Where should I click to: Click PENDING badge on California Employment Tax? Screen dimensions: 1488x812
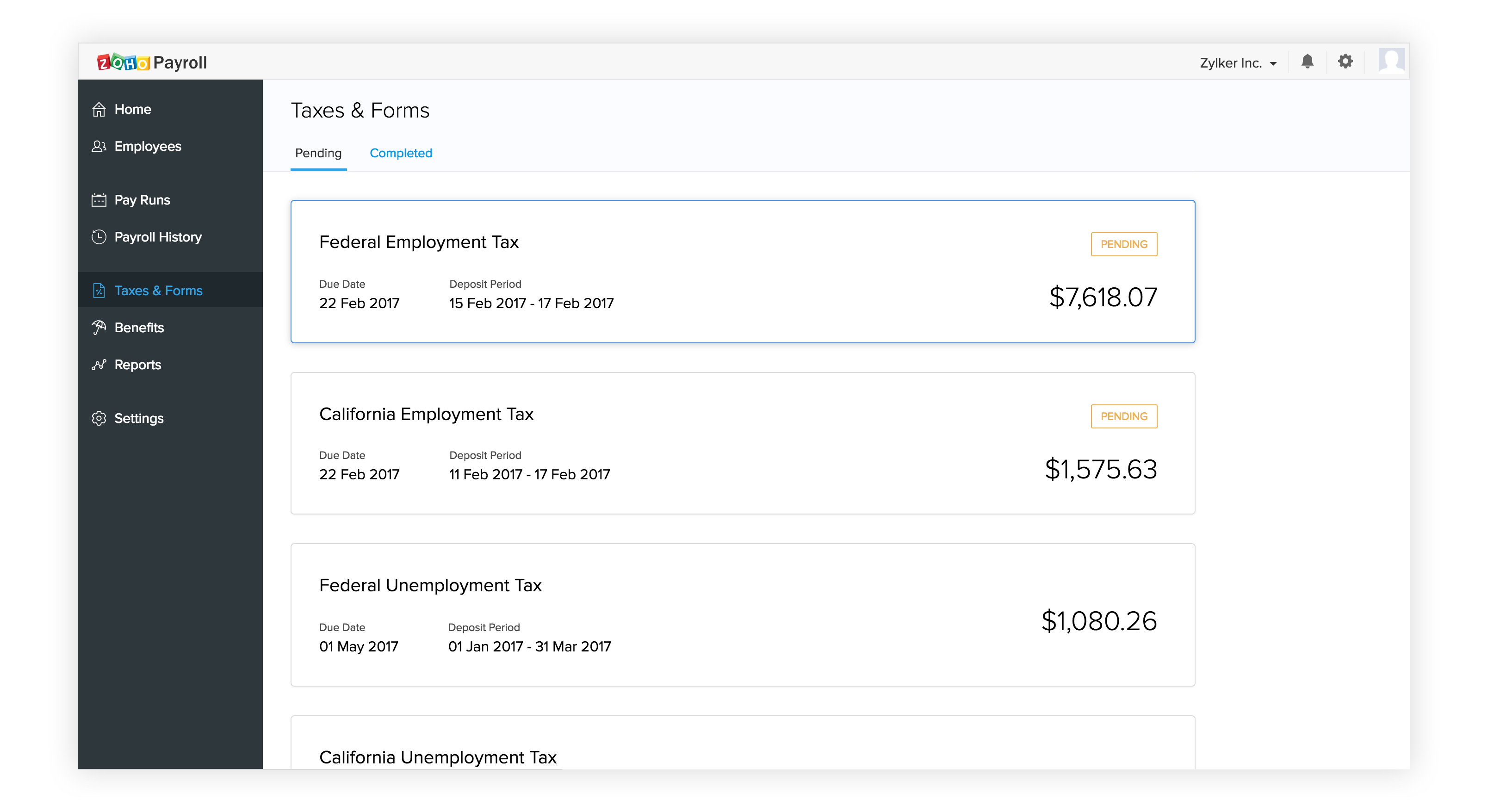coord(1123,416)
